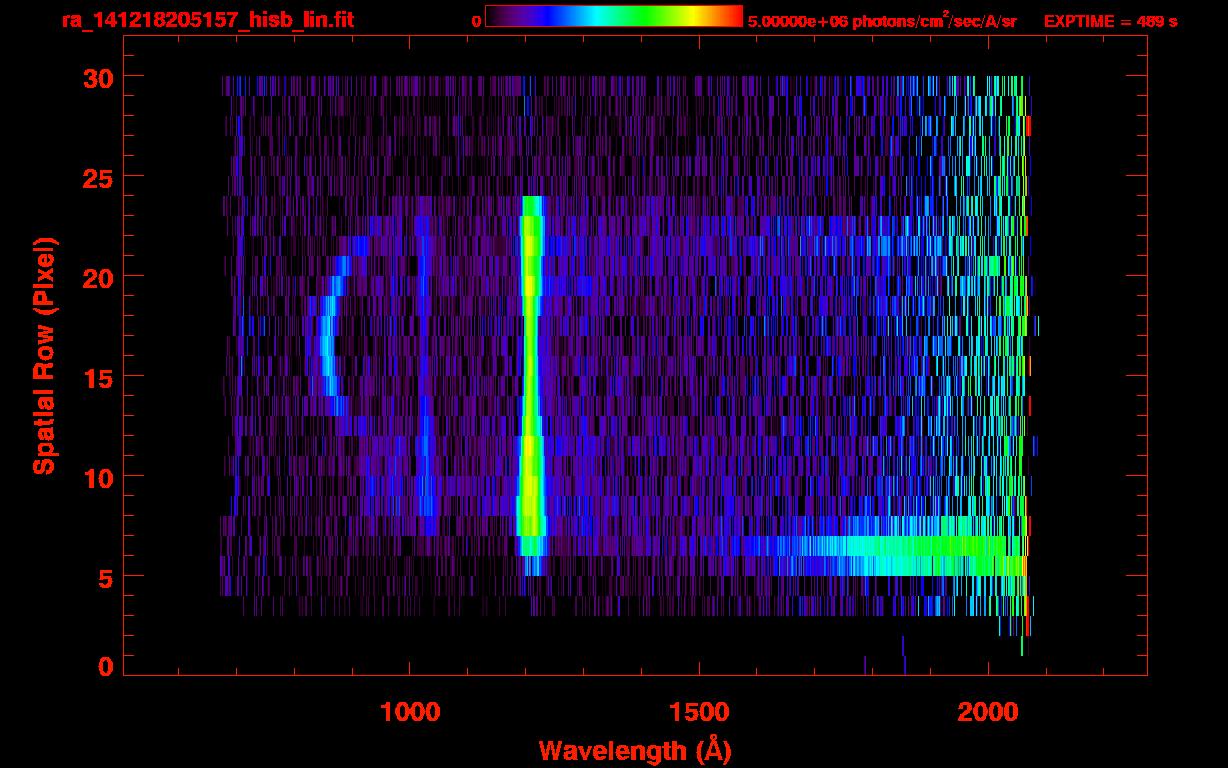Click the 2000 wavelength tick label

[988, 711]
